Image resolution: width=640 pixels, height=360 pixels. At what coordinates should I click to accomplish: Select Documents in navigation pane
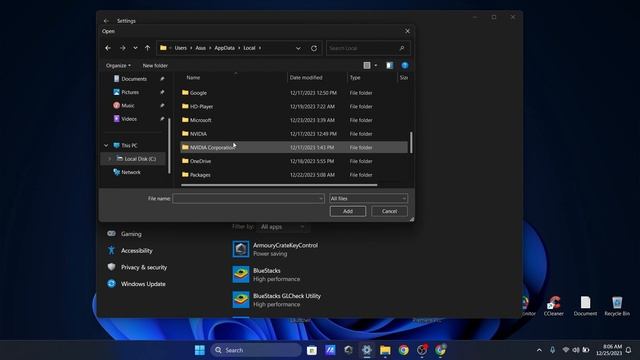click(134, 79)
